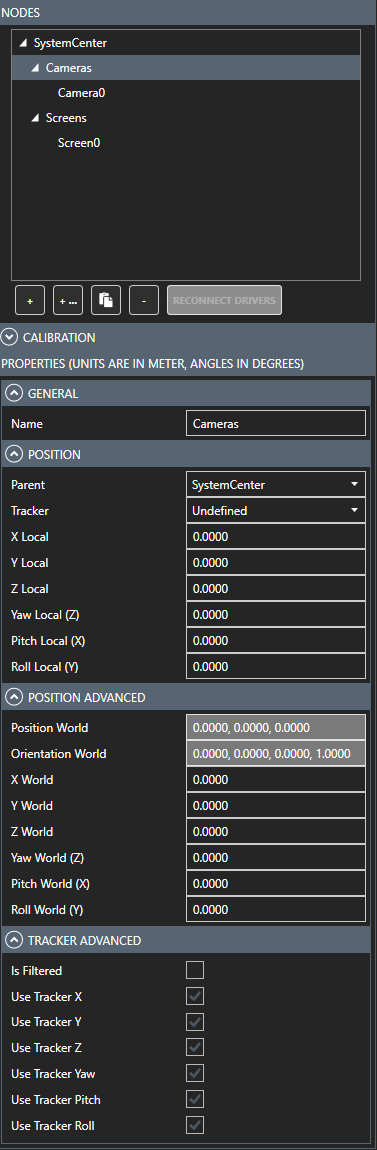
Task: Select Screen0 in the nodes tree
Action: pyautogui.click(x=78, y=143)
